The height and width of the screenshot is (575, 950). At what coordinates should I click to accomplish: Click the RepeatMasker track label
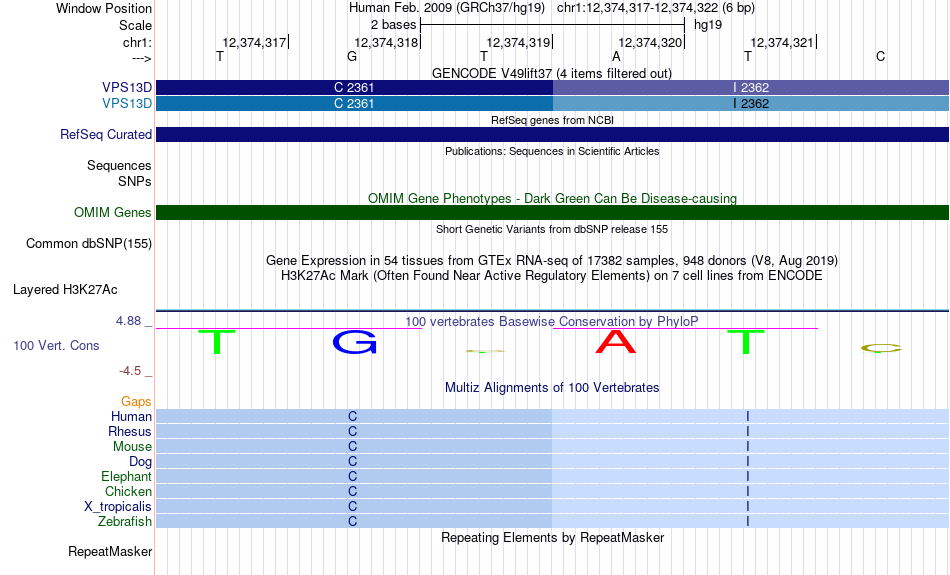coord(110,551)
